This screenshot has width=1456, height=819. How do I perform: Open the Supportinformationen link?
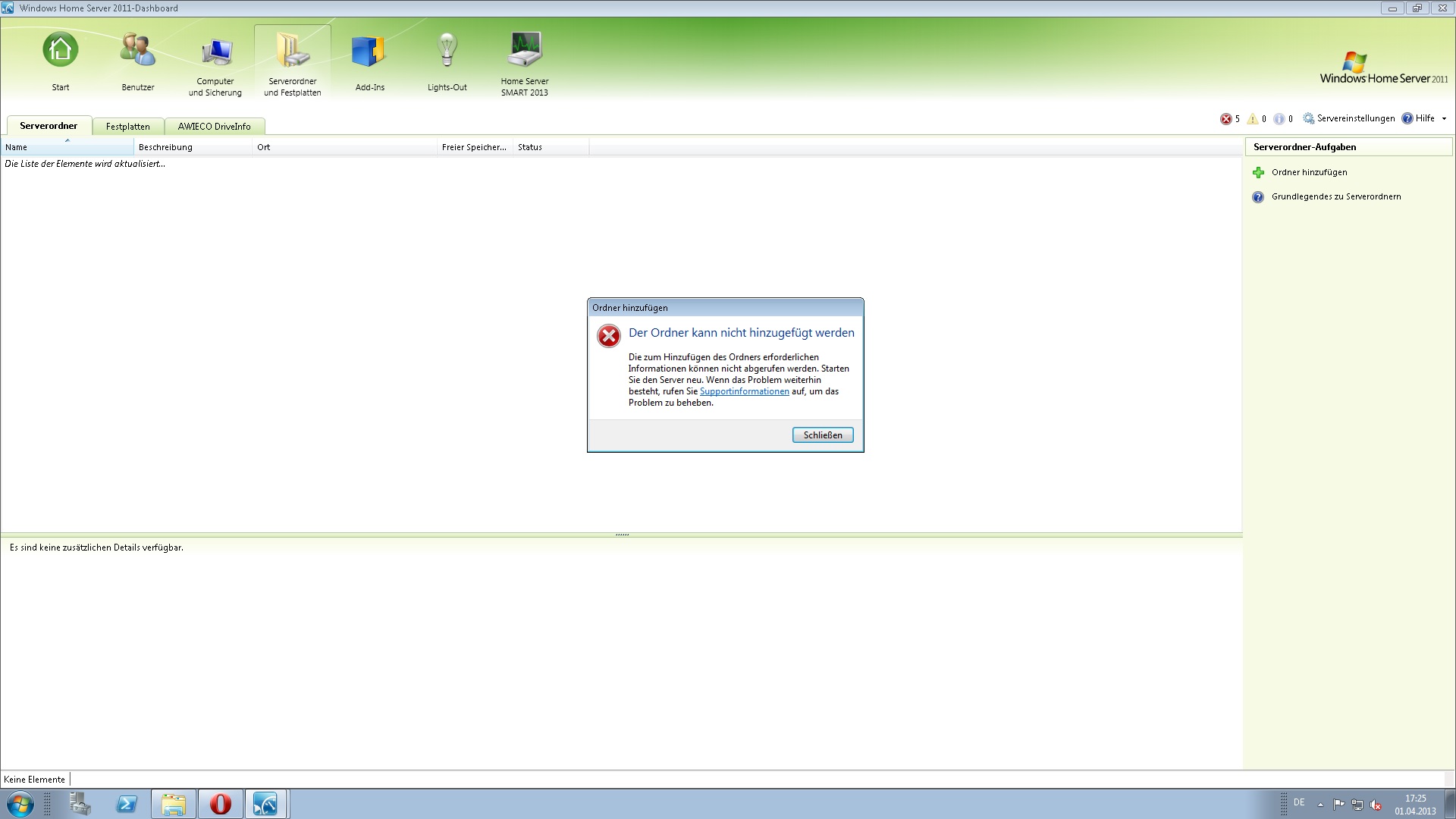click(744, 391)
